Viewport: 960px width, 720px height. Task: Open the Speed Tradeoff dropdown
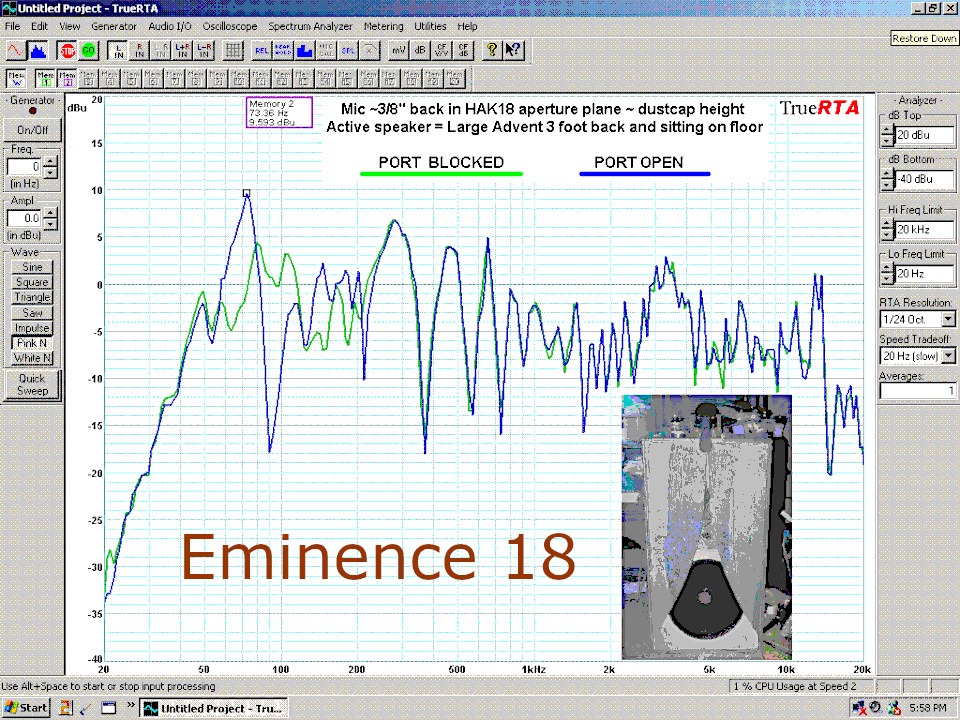click(948, 356)
